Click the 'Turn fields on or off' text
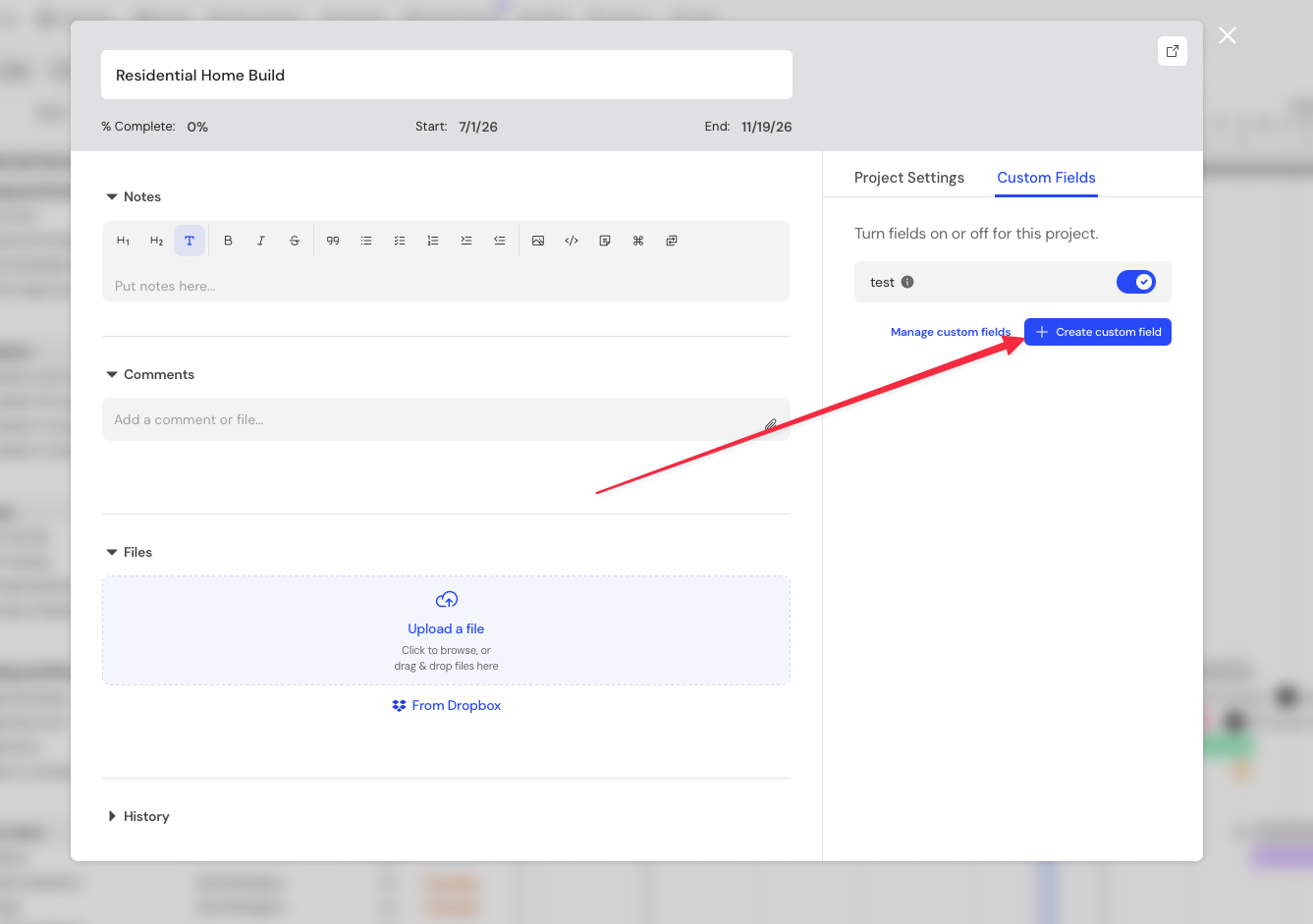The height and width of the screenshot is (924, 1313). coord(976,234)
